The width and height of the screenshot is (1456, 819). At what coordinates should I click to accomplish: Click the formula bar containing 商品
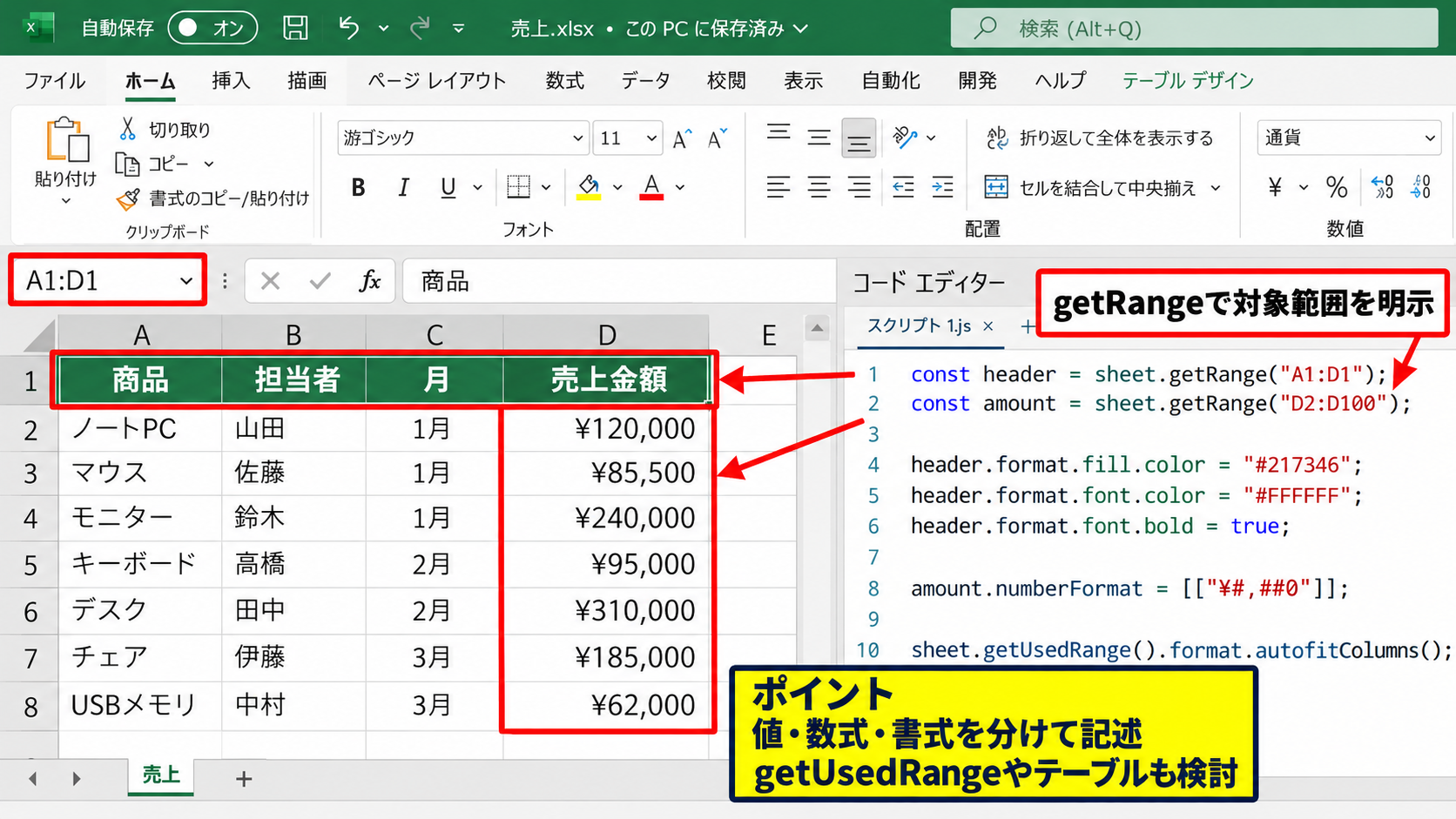coord(619,281)
